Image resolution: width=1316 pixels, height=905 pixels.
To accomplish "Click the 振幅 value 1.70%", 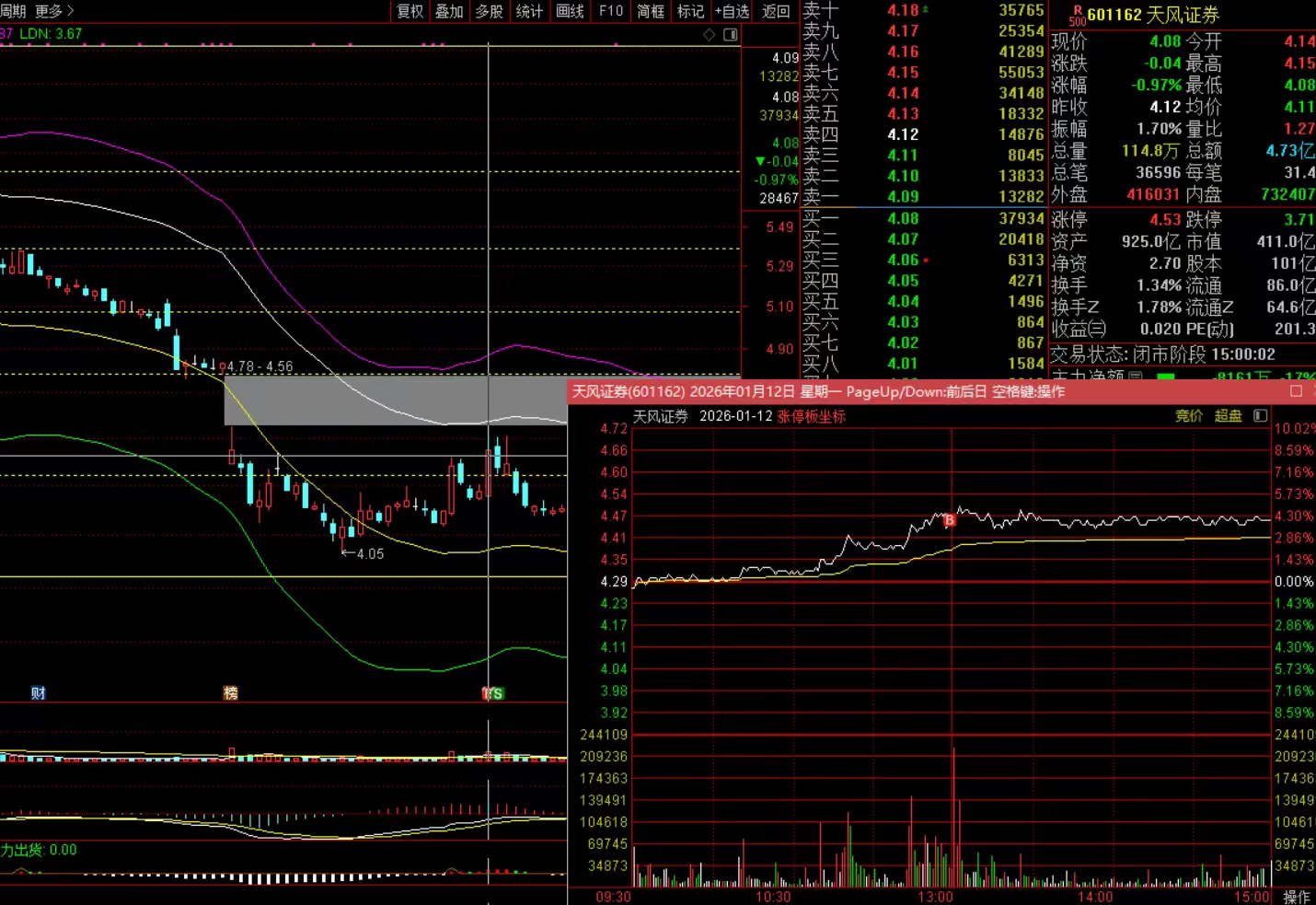I will 1159,129.
